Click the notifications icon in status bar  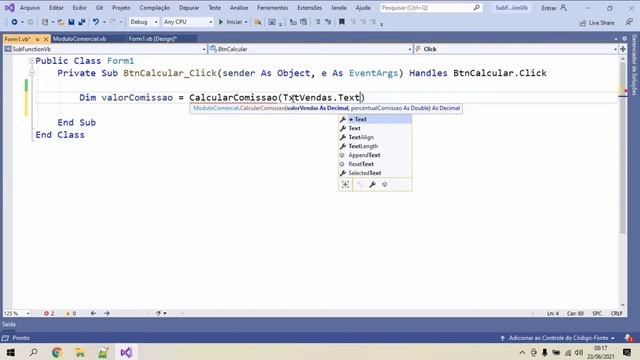click(x=629, y=338)
